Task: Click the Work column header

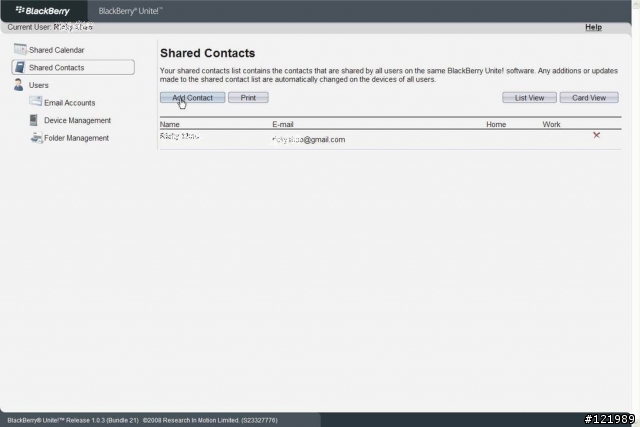Action: [x=551, y=124]
